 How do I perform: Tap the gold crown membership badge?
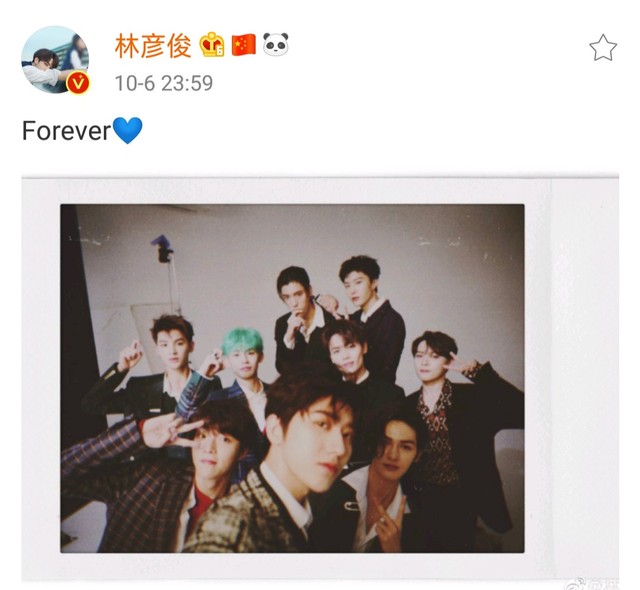212,44
